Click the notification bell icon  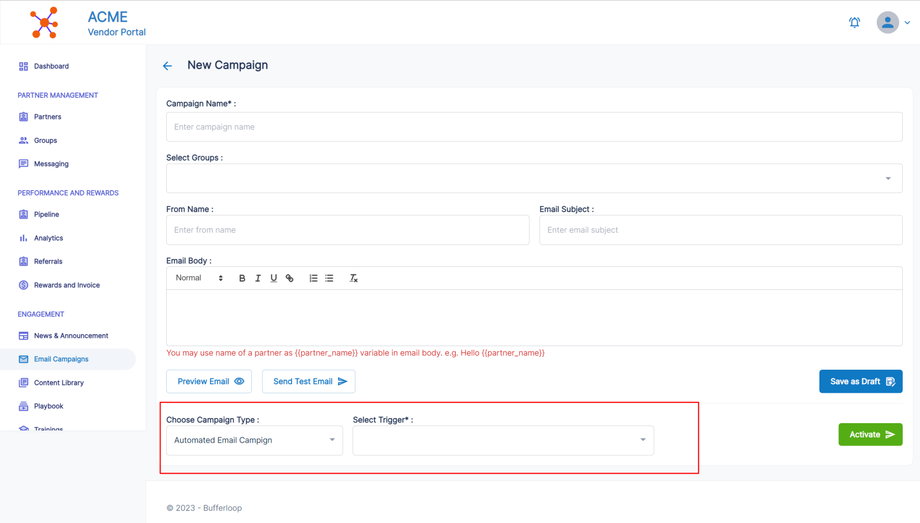click(x=854, y=22)
